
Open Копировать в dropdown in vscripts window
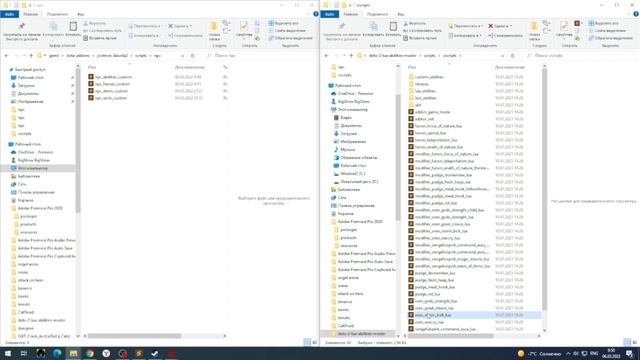pos(464,36)
